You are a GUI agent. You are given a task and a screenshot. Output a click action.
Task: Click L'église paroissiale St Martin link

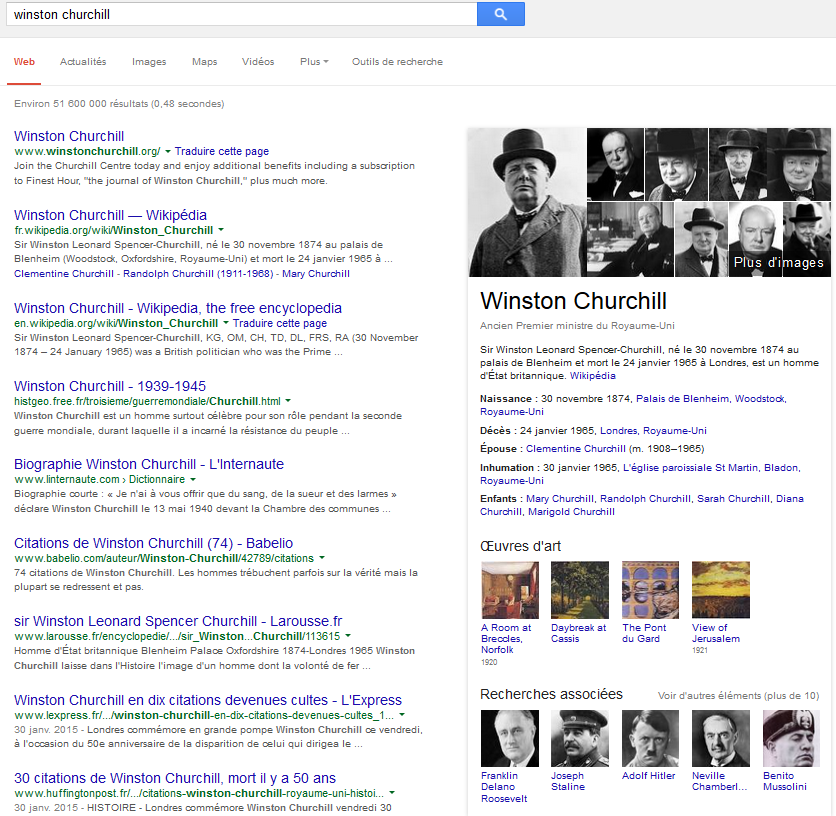pos(690,468)
